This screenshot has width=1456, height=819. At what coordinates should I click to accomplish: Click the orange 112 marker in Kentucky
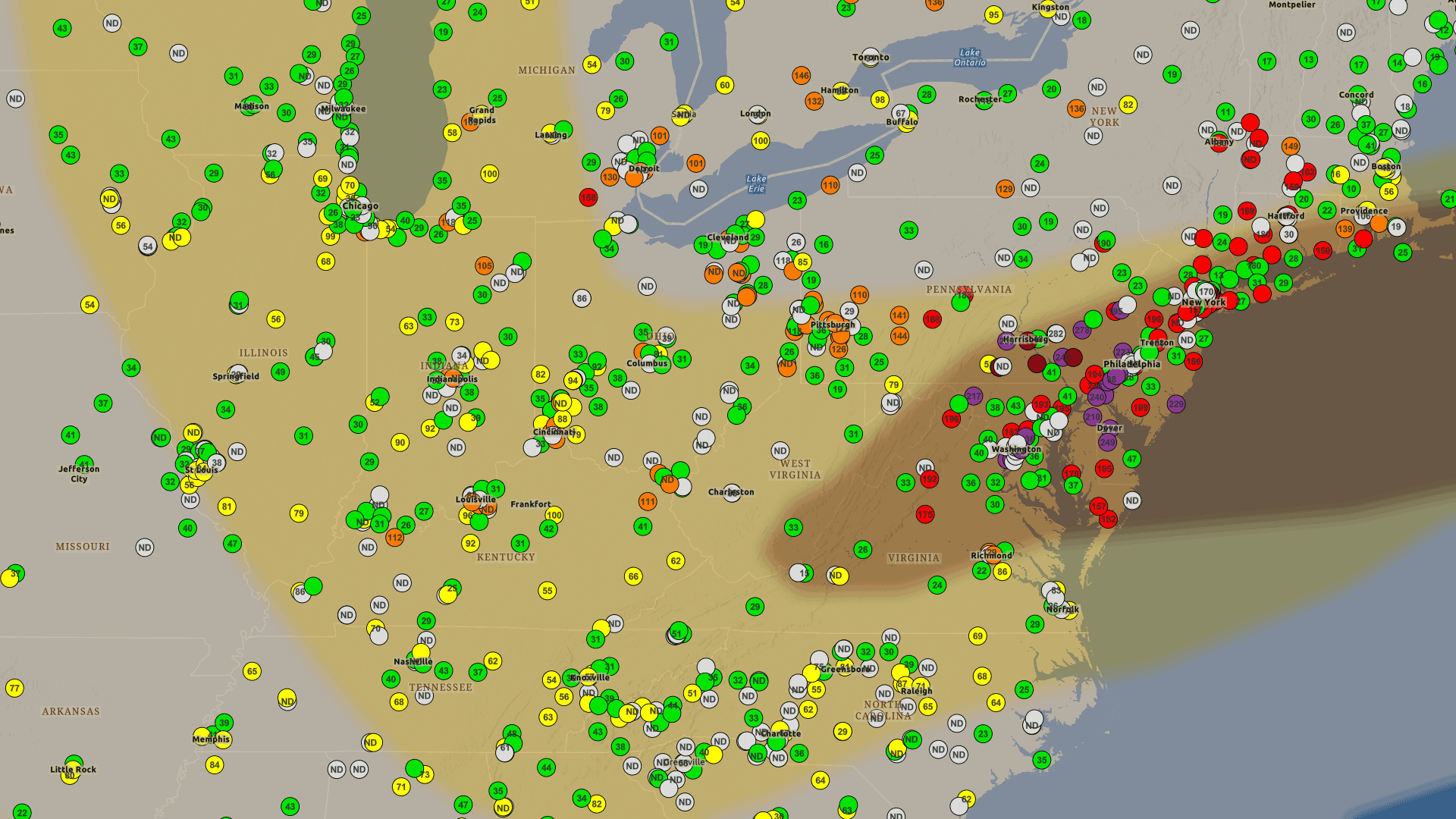394,538
